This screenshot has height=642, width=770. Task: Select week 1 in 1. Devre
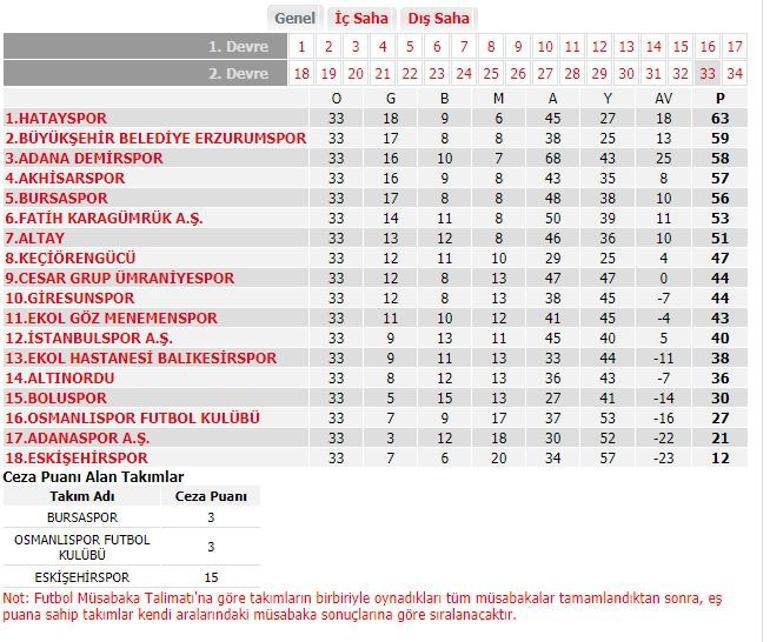[x=302, y=47]
